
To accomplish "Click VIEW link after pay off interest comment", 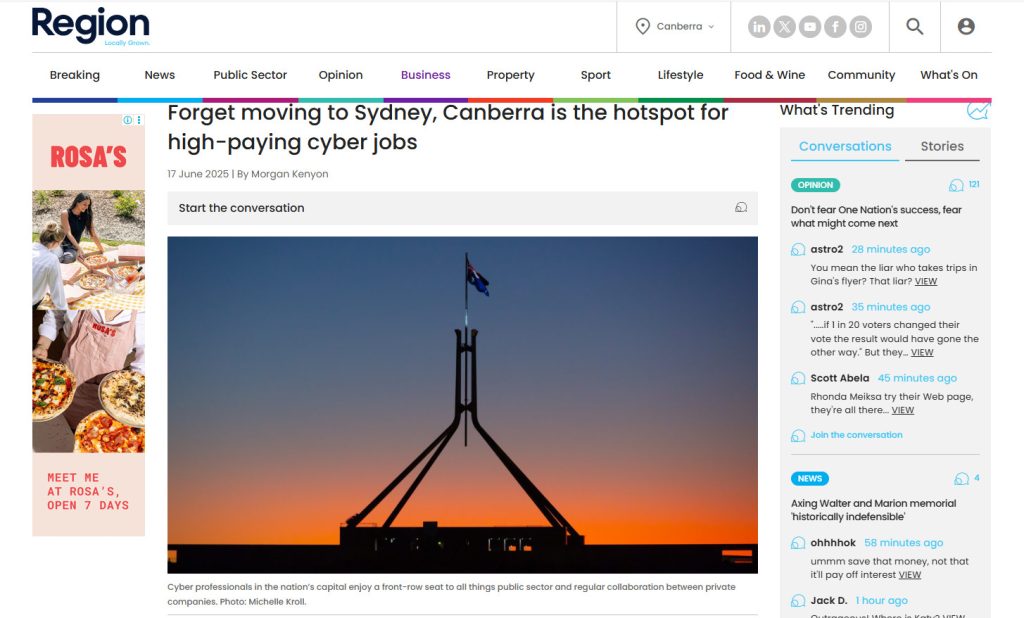I will pos(909,575).
